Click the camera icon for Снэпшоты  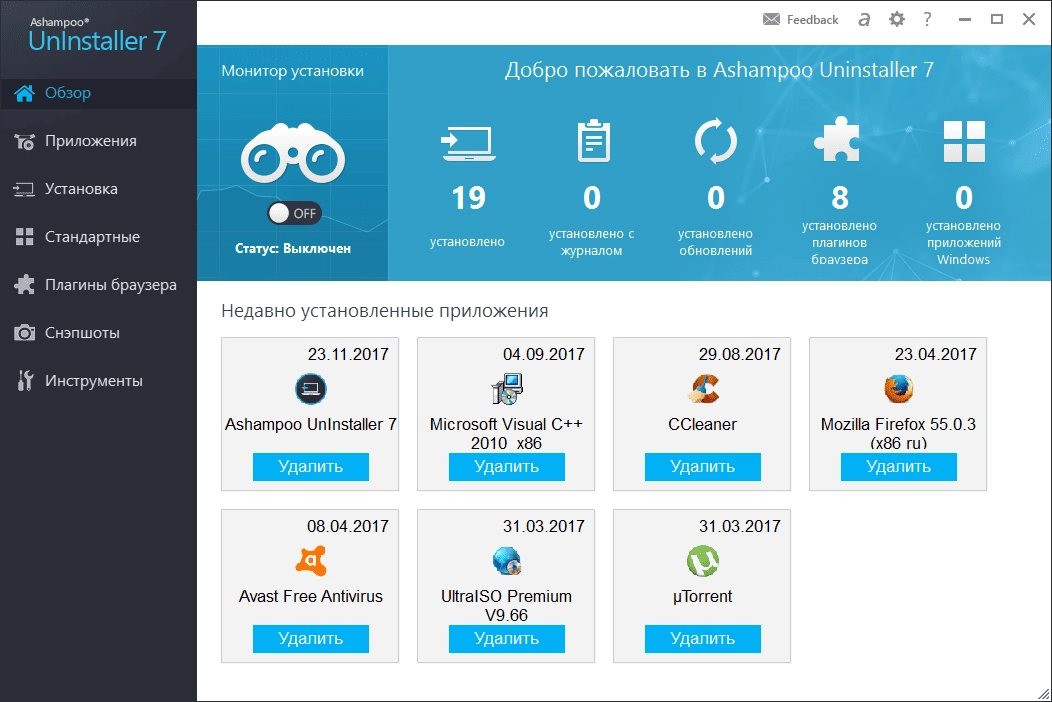[24, 333]
